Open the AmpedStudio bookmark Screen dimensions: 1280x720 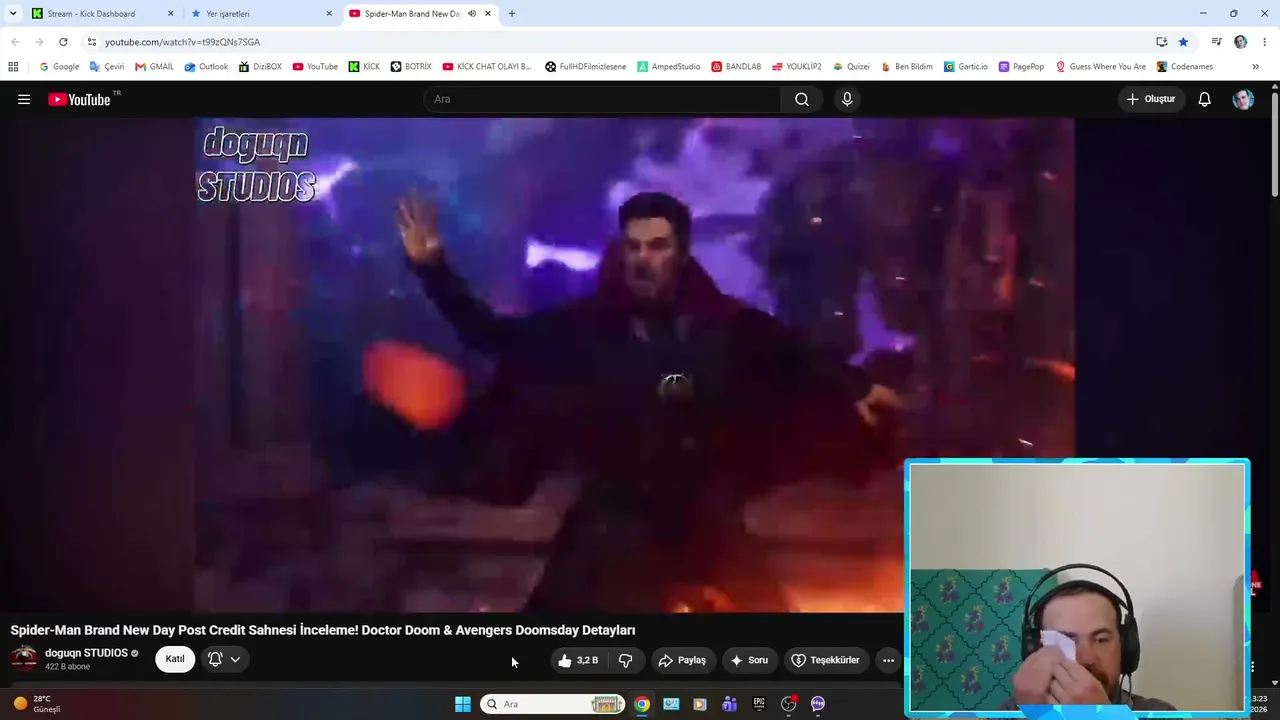click(x=669, y=67)
